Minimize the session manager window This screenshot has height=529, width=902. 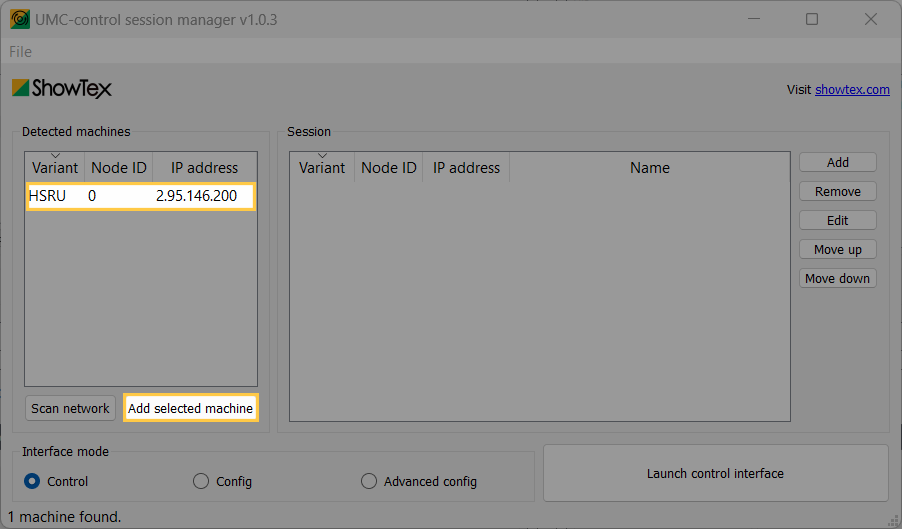(754, 20)
